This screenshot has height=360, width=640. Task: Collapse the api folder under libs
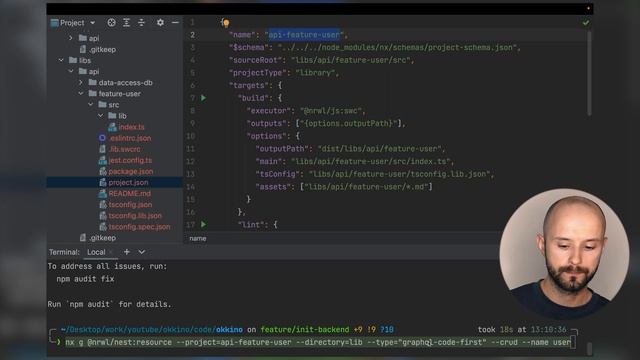click(71, 71)
